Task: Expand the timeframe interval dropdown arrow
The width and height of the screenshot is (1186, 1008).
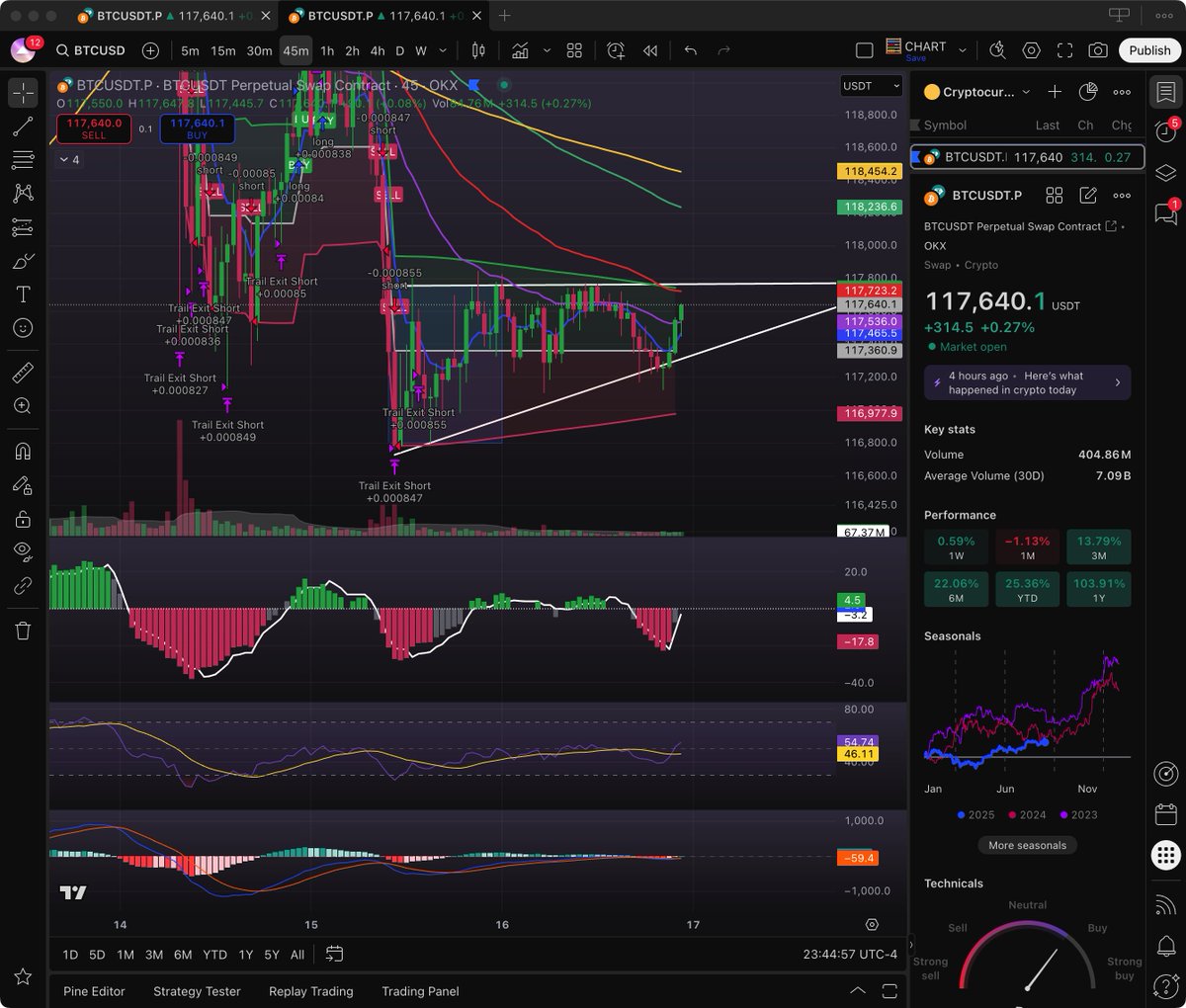Action: 443,50
